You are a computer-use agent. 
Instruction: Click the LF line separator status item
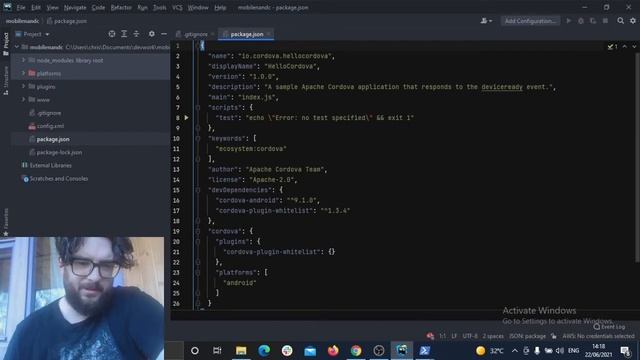[x=454, y=336]
